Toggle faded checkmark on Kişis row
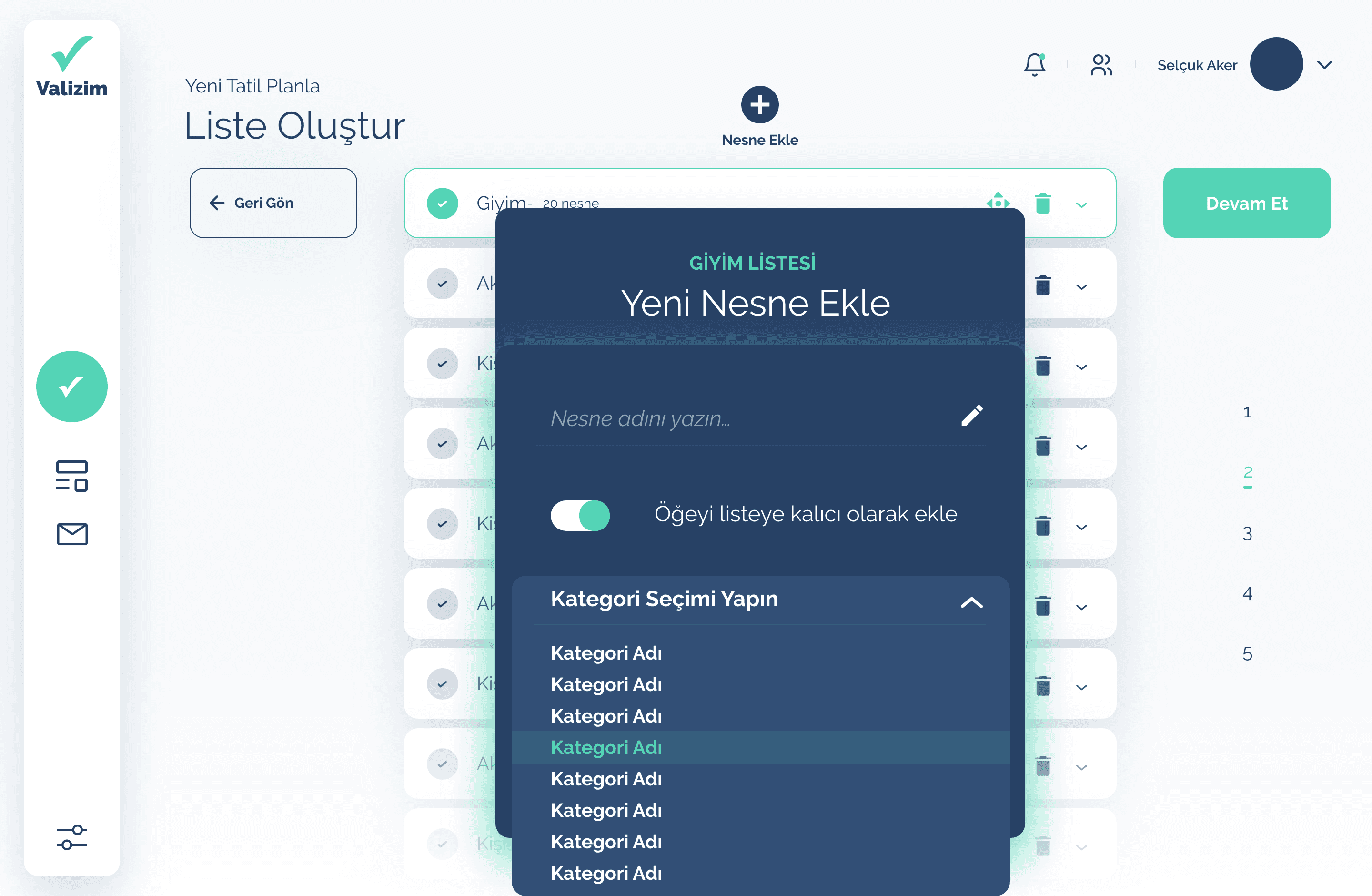Viewport: 1372px width, 896px height. pyautogui.click(x=442, y=845)
